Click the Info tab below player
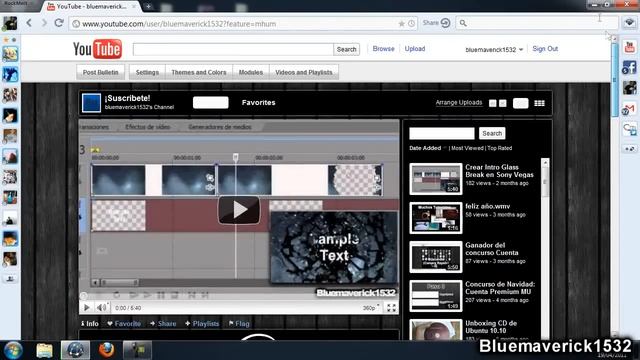This screenshot has height=360, width=640. pyautogui.click(x=90, y=324)
